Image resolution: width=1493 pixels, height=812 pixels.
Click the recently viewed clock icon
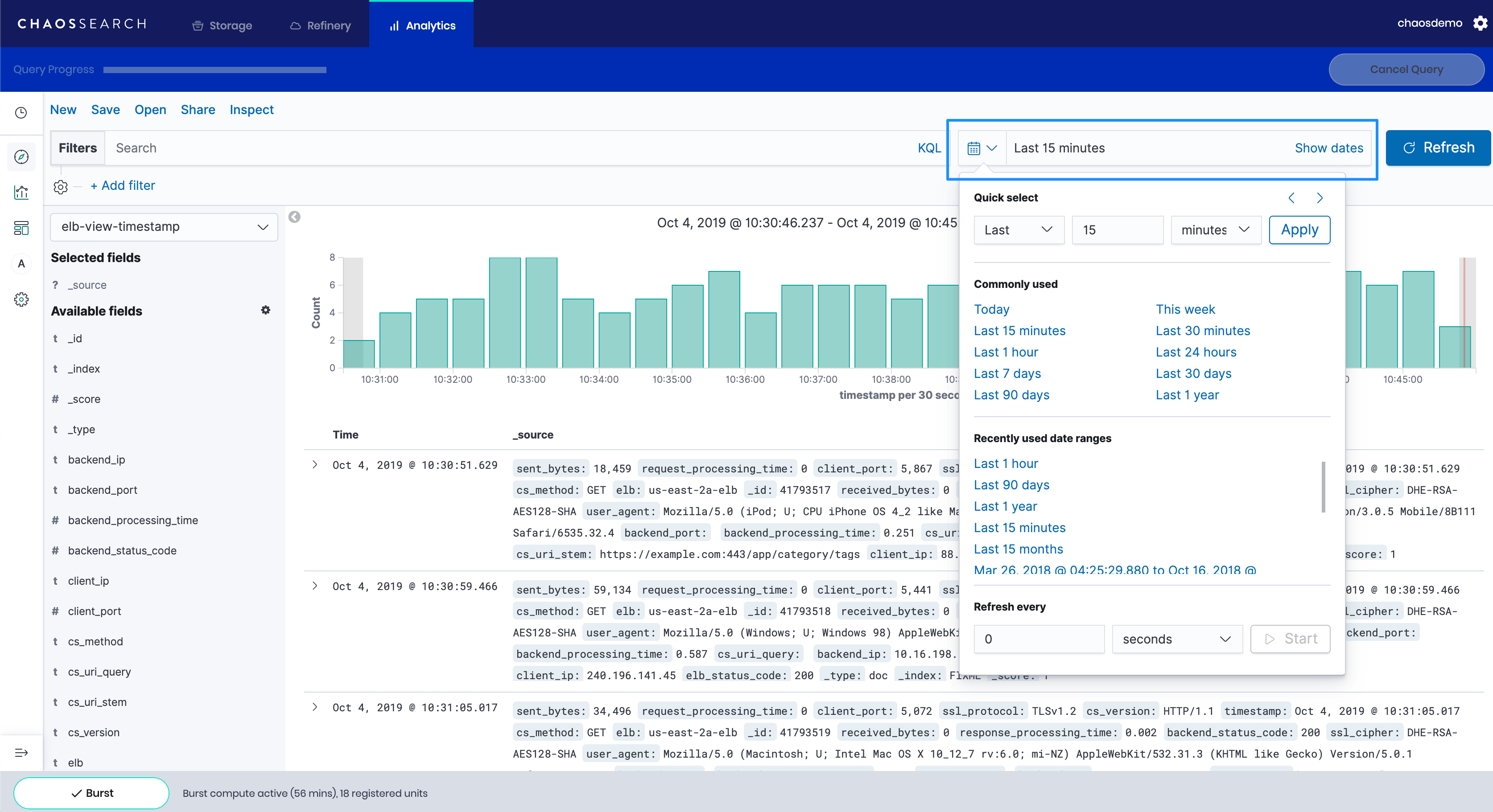(x=21, y=112)
